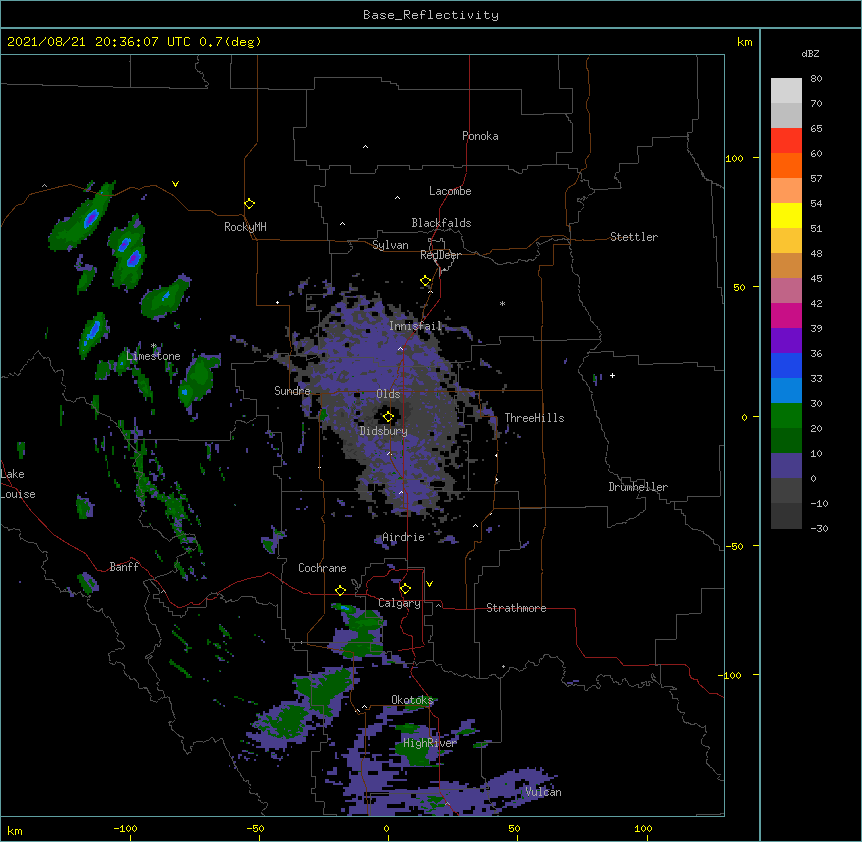Select the 80 dBZ light gray swatch
This screenshot has height=842, width=862.
(x=786, y=91)
